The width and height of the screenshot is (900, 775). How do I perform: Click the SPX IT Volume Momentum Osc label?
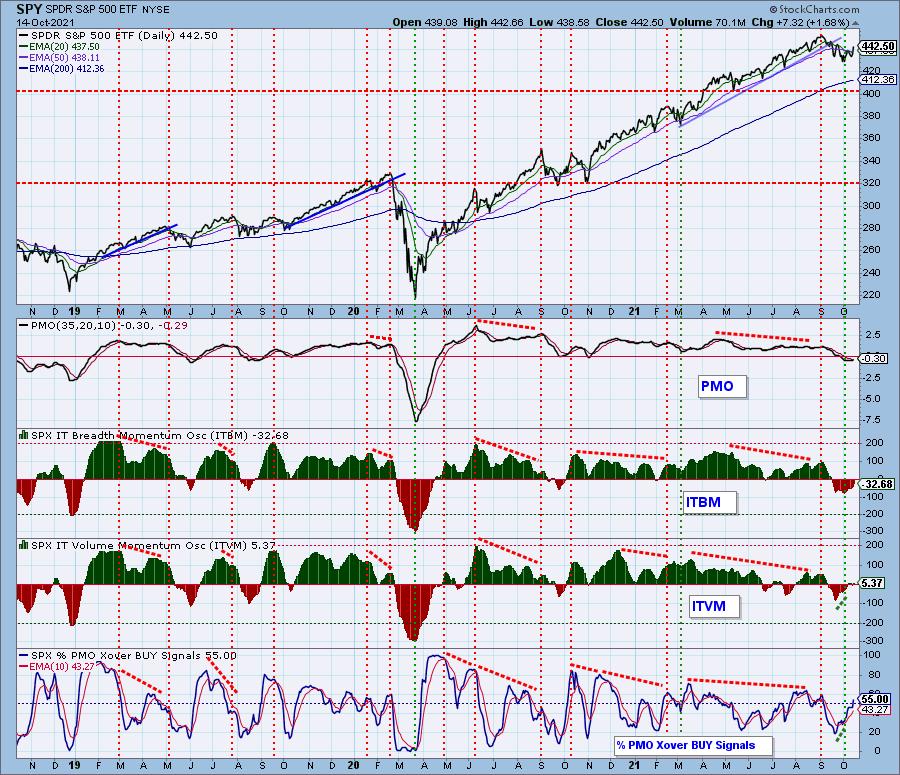pyautogui.click(x=148, y=545)
